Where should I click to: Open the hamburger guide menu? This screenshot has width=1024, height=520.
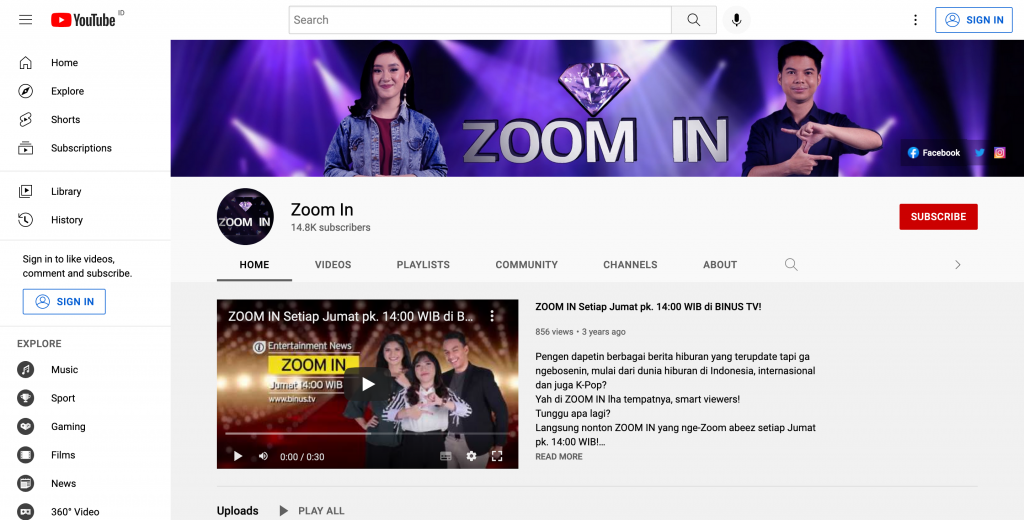(26, 20)
